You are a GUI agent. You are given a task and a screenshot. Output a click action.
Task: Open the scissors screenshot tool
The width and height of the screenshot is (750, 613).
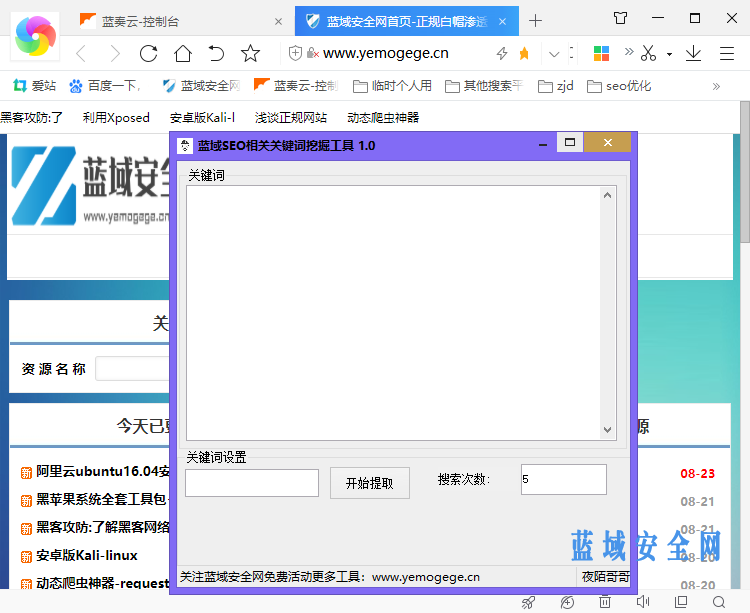pos(648,54)
